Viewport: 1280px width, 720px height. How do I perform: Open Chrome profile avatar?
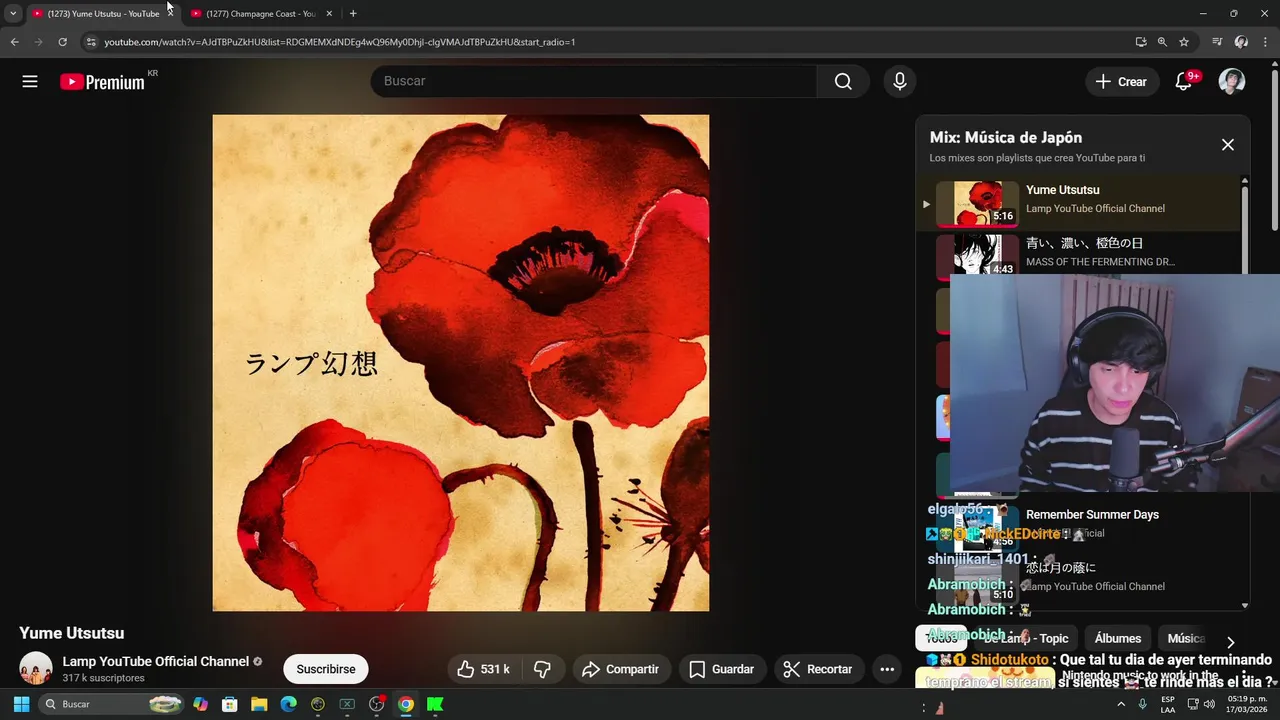1241,42
